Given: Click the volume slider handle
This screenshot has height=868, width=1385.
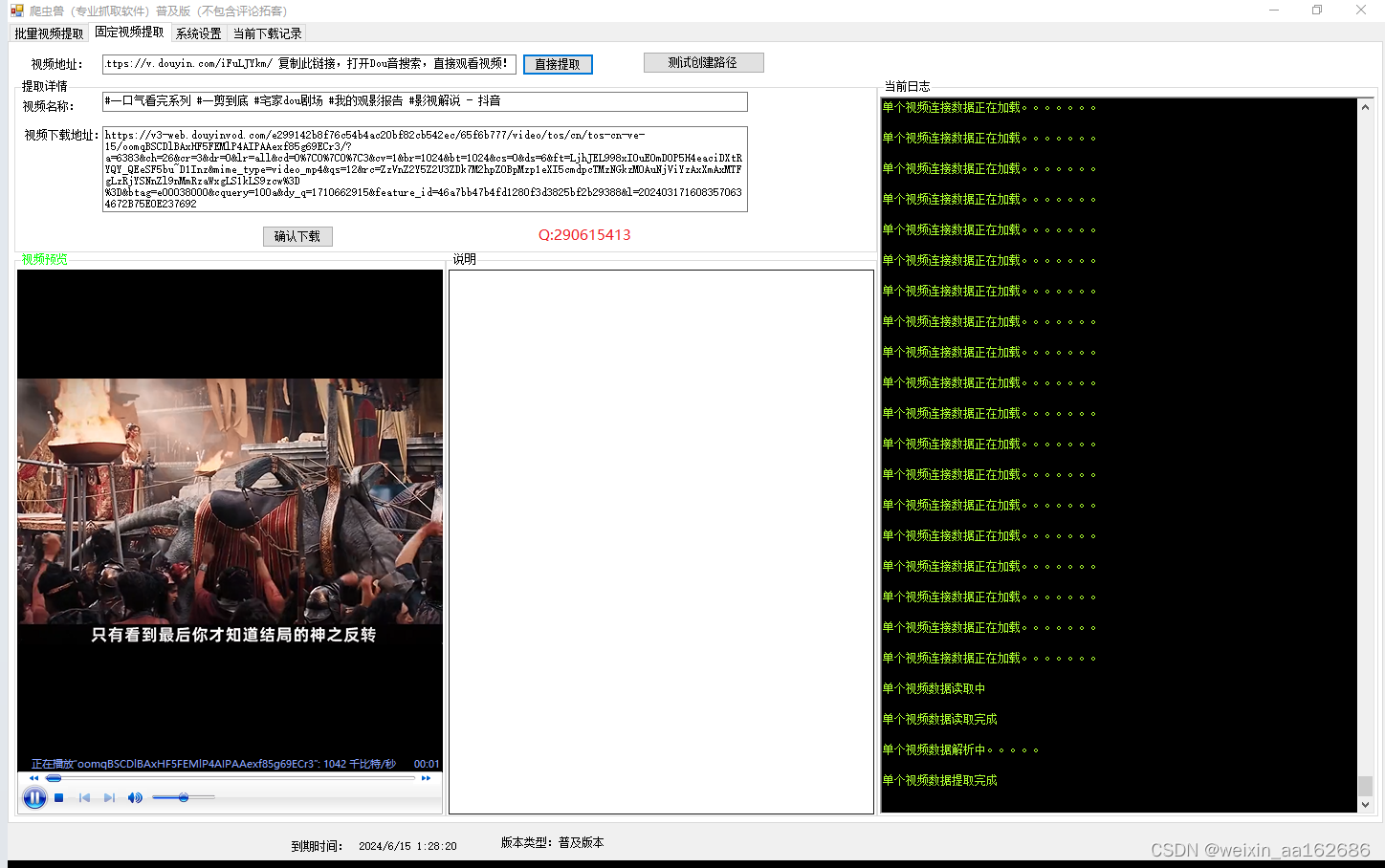Looking at the screenshot, I should pyautogui.click(x=183, y=797).
